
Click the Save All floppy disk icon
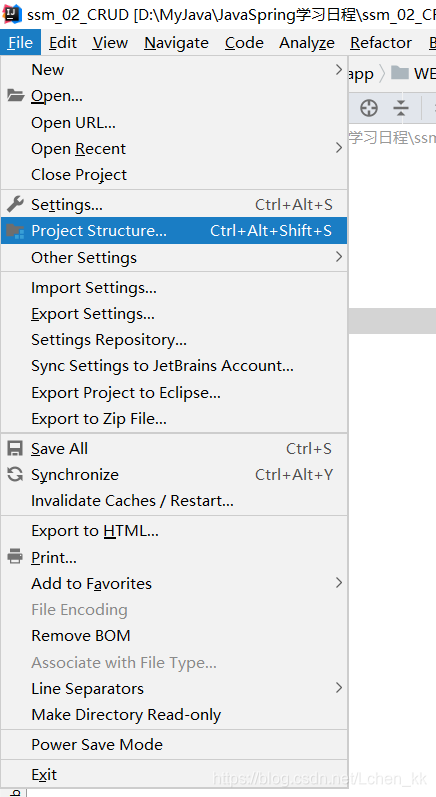click(15, 448)
